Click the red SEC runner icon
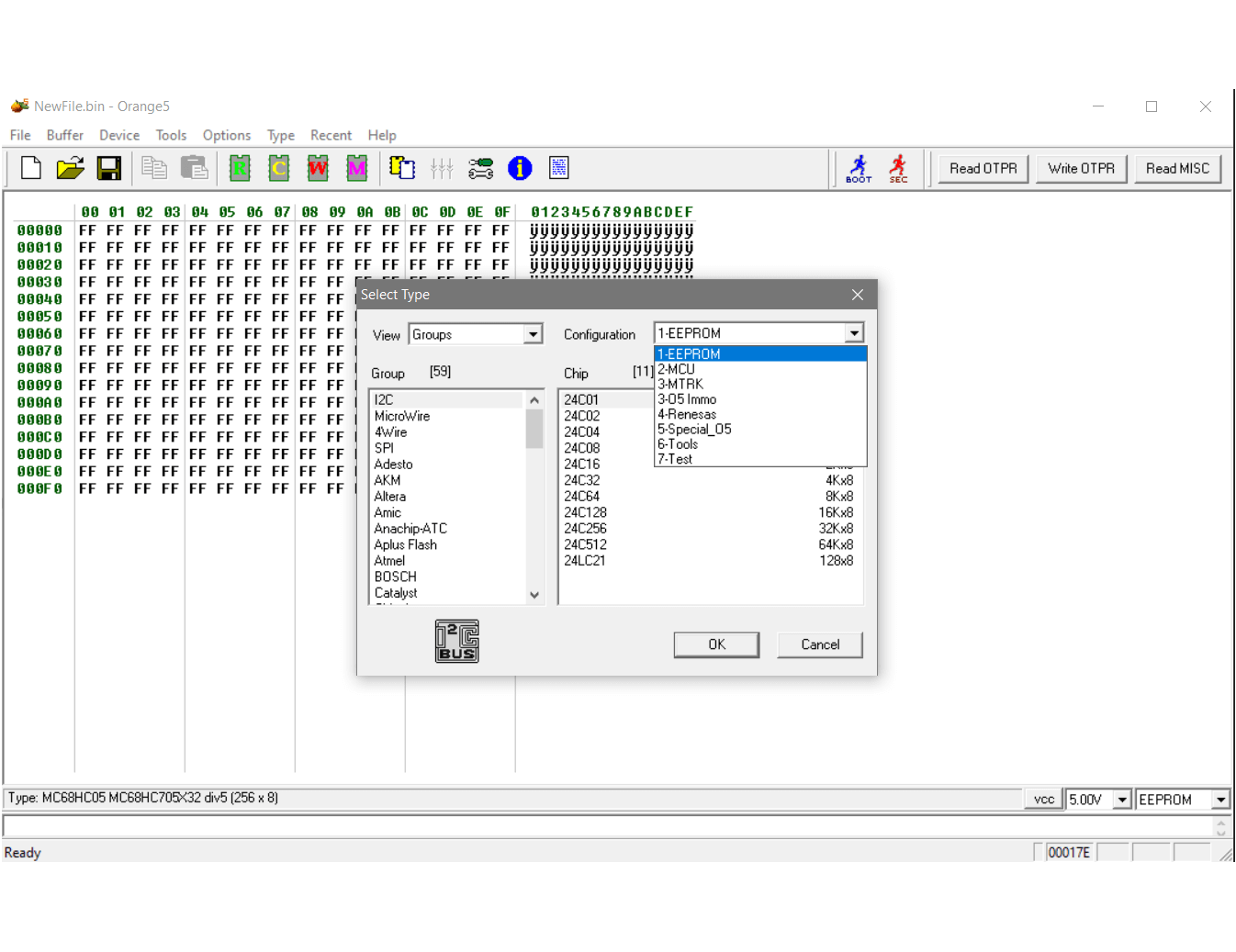This screenshot has width=1236, height=952. coord(898,168)
